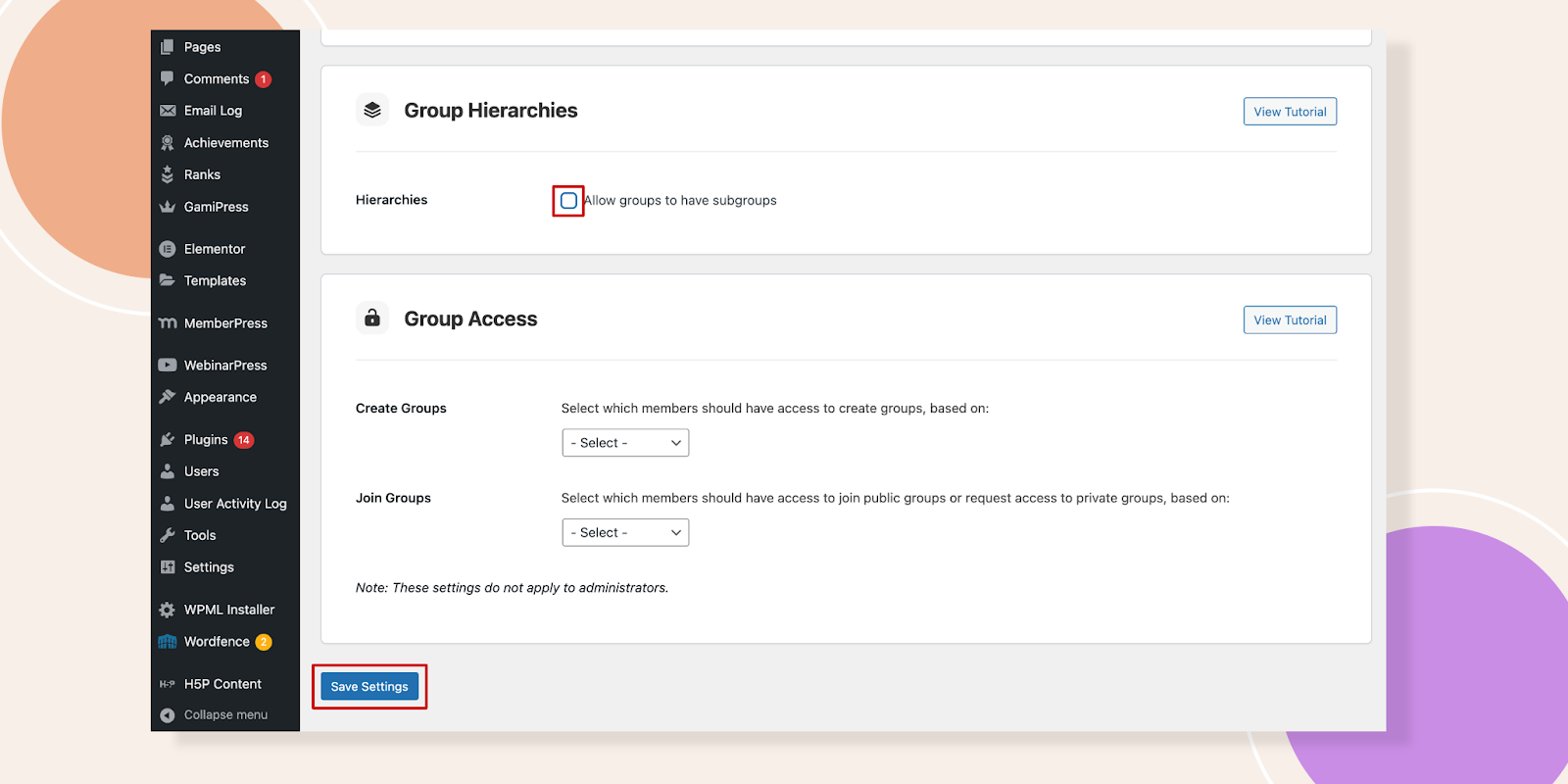Click the WebinarPress video icon

click(x=168, y=366)
